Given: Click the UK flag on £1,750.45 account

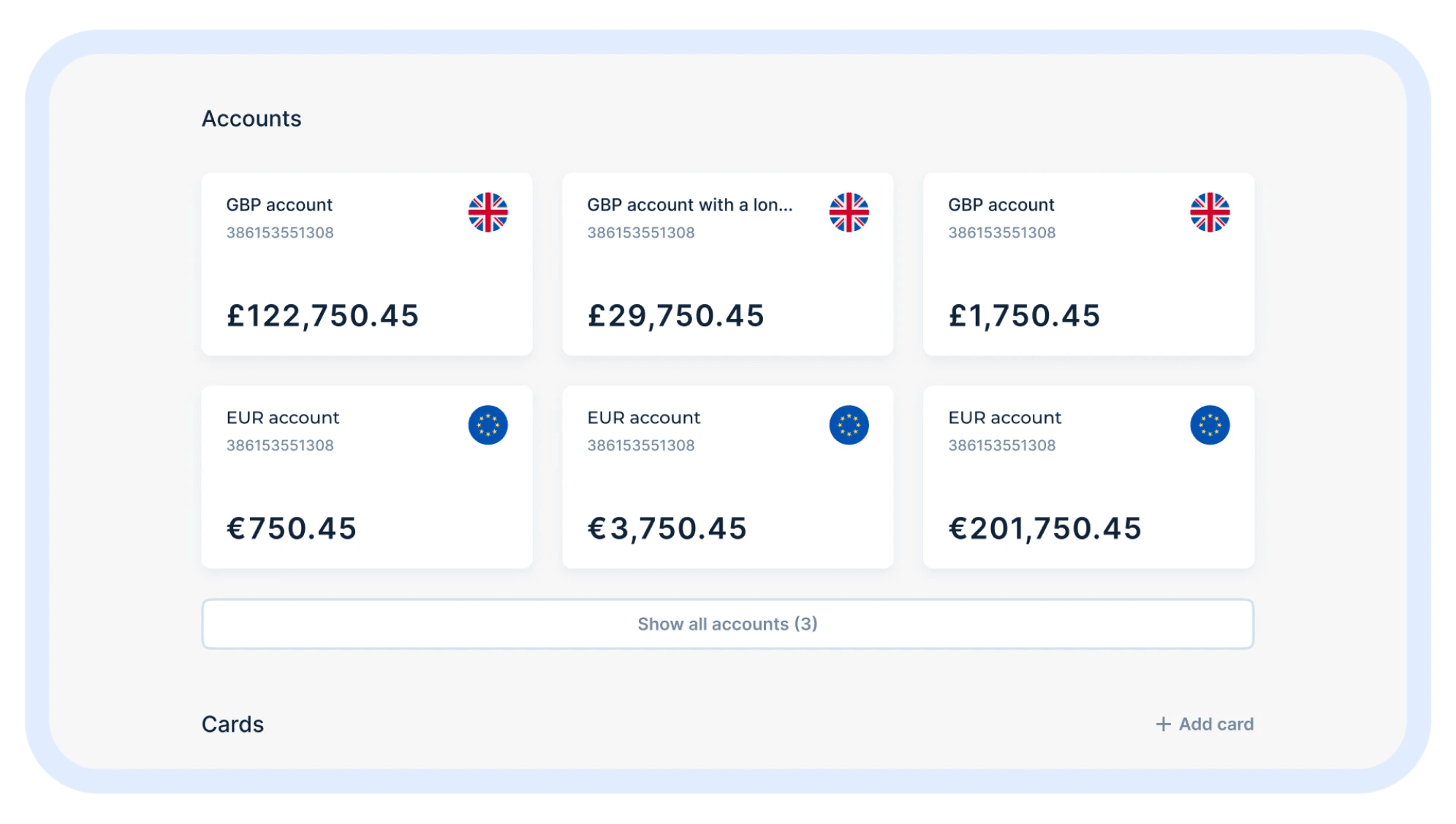Looking at the screenshot, I should [x=1210, y=212].
